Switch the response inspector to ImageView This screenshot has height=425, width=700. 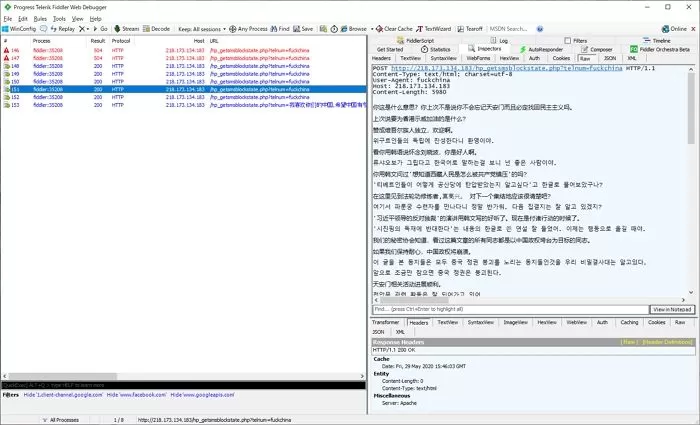[516, 322]
